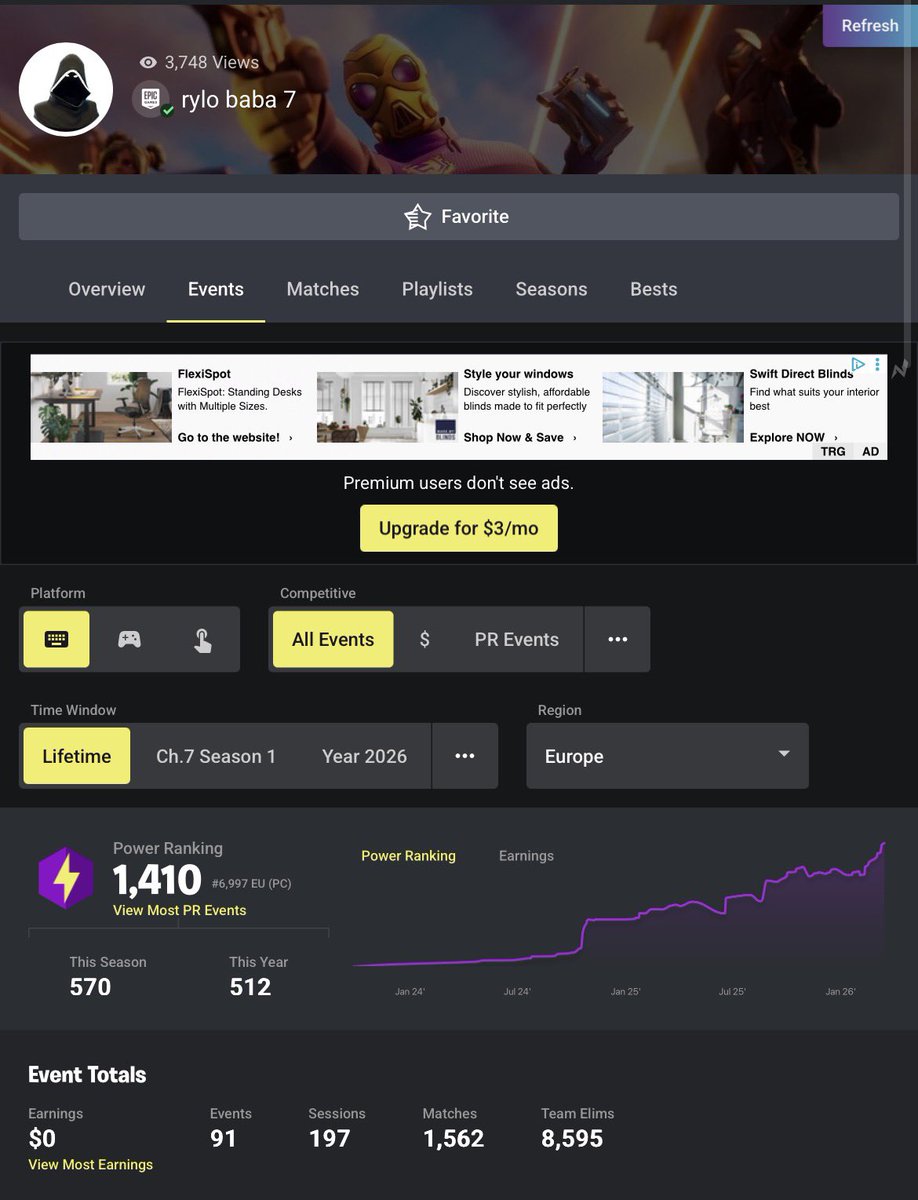Screen dimensions: 918x1200
Task: Open the Bests tab
Action: click(x=654, y=289)
